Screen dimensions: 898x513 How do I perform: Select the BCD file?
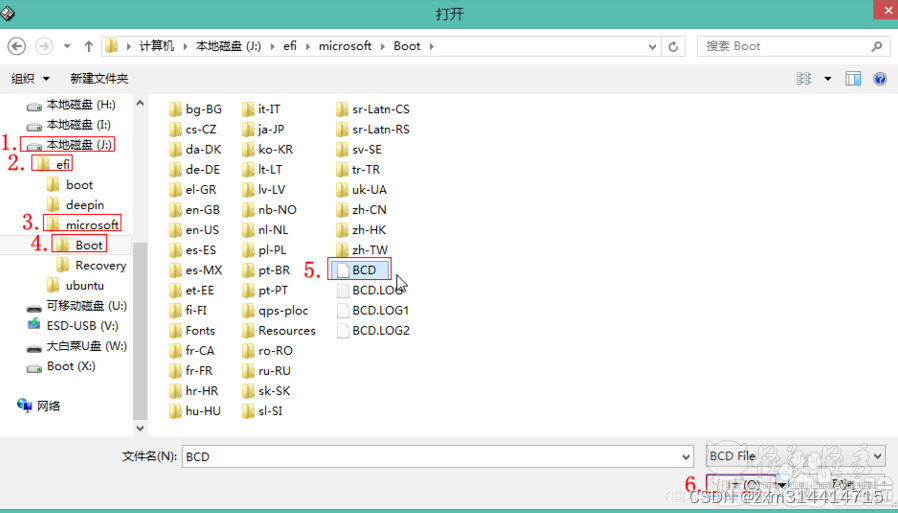point(363,270)
